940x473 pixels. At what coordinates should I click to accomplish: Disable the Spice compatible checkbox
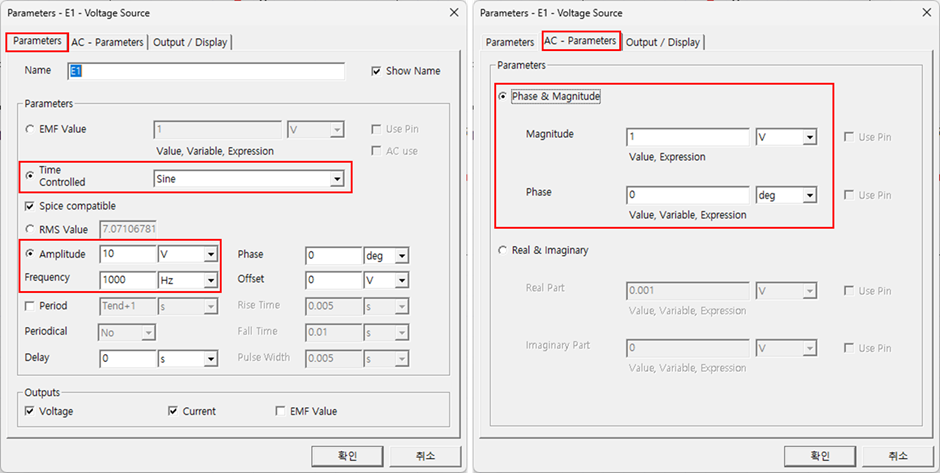coord(30,206)
